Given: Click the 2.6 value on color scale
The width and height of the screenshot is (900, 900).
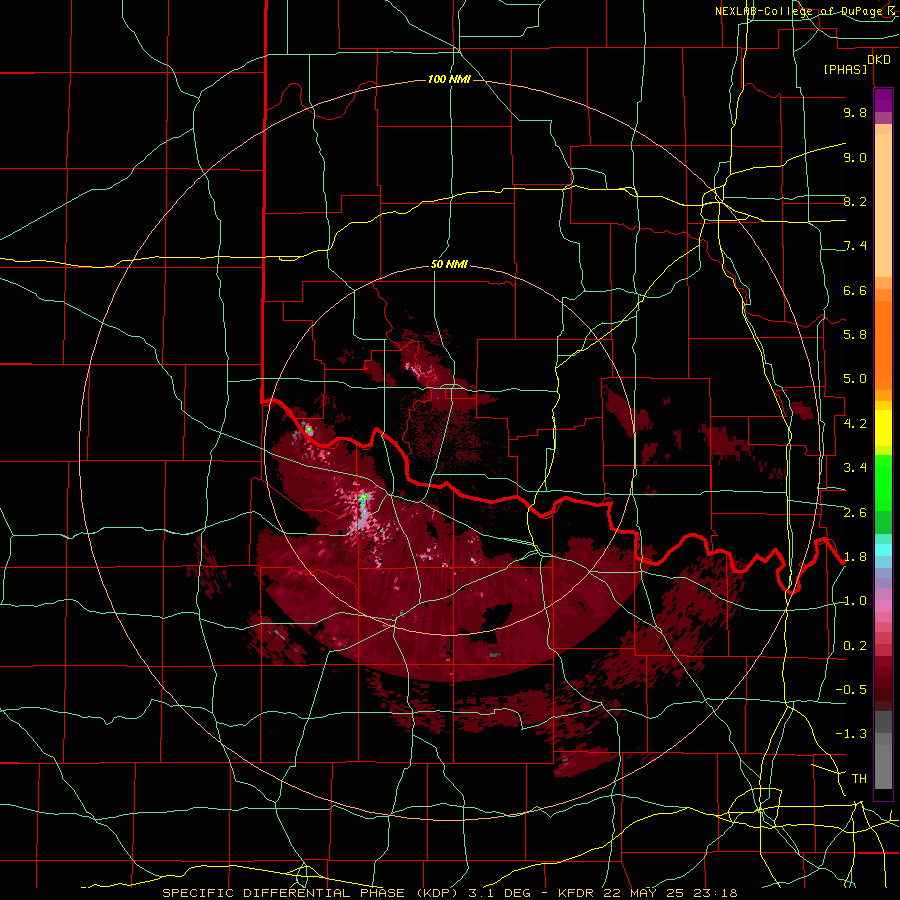Looking at the screenshot, I should click(x=855, y=513).
